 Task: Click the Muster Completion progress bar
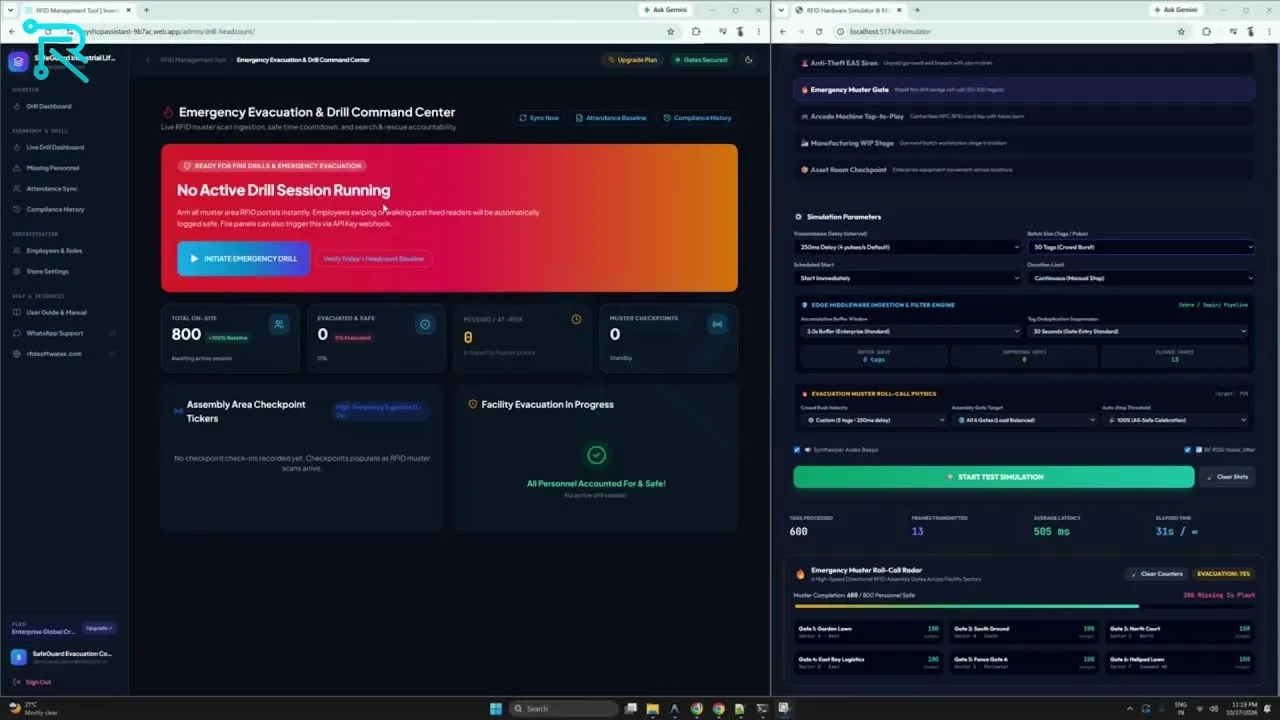(x=1023, y=606)
